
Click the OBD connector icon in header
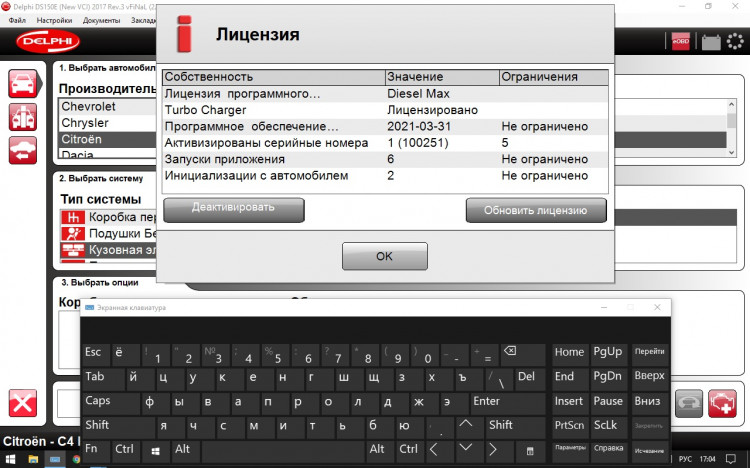(679, 43)
